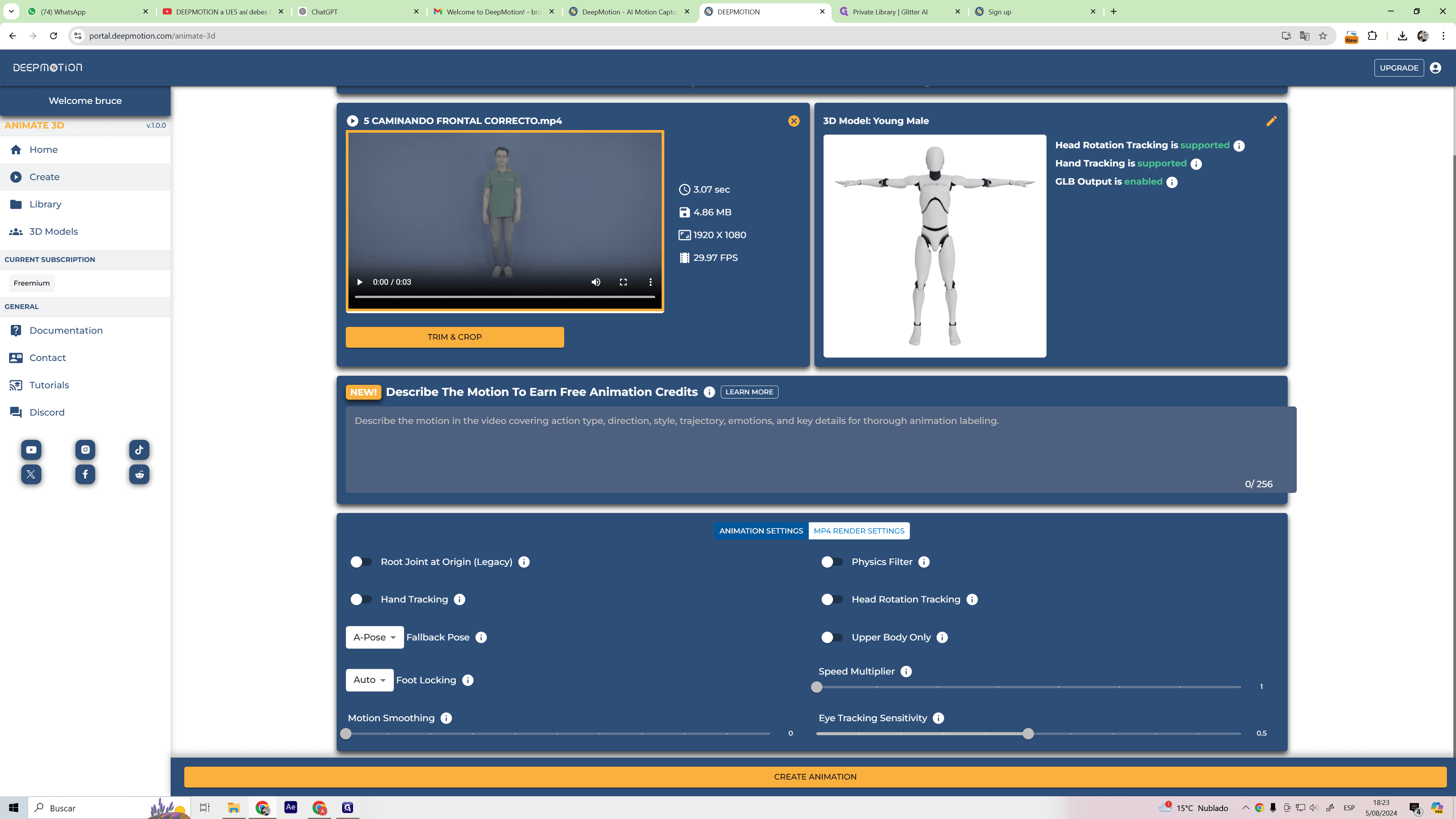Open DeepMotion Facebook social icon

(85, 474)
